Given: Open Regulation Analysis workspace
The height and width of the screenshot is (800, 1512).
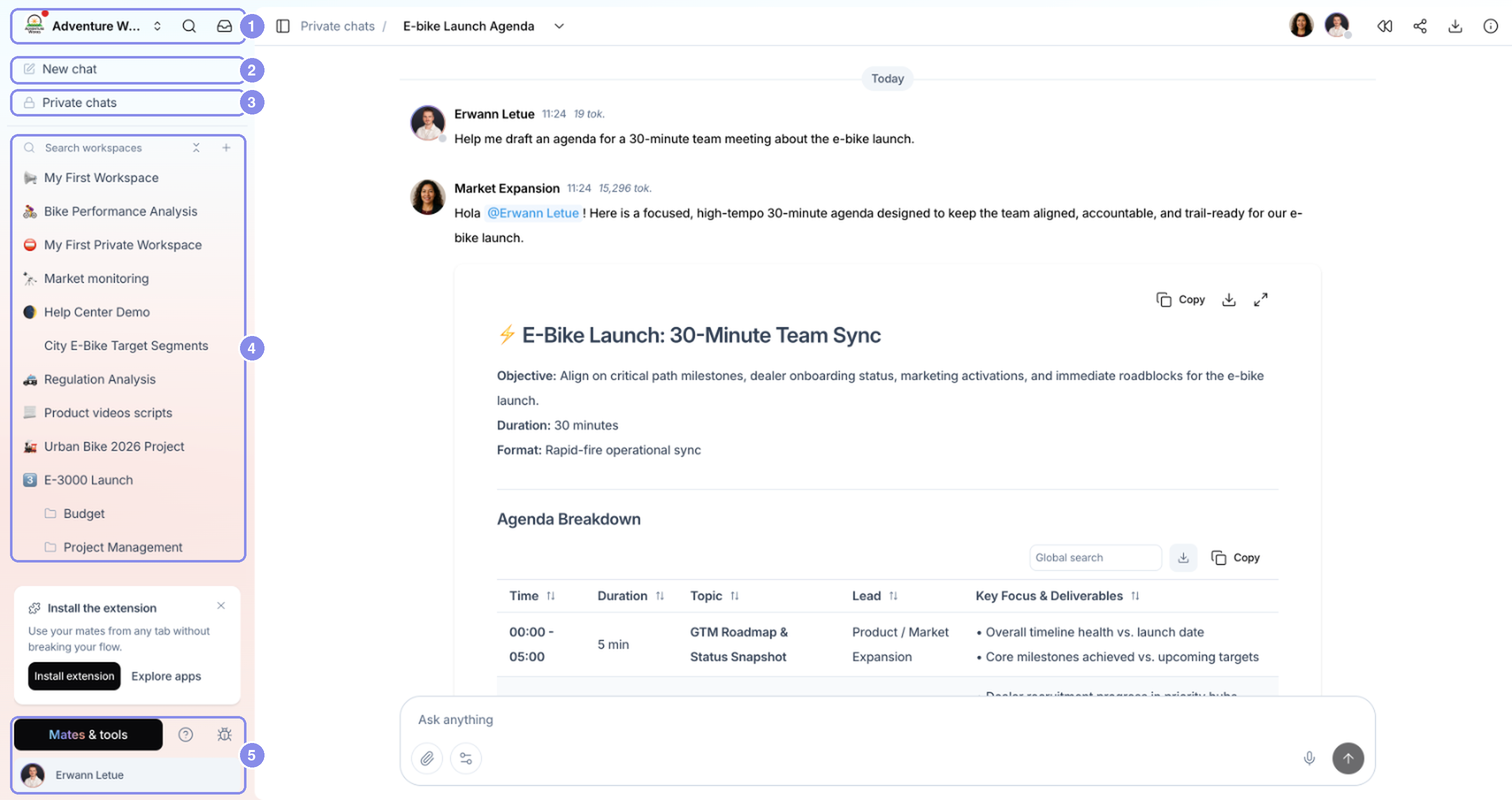Looking at the screenshot, I should pyautogui.click(x=127, y=379).
